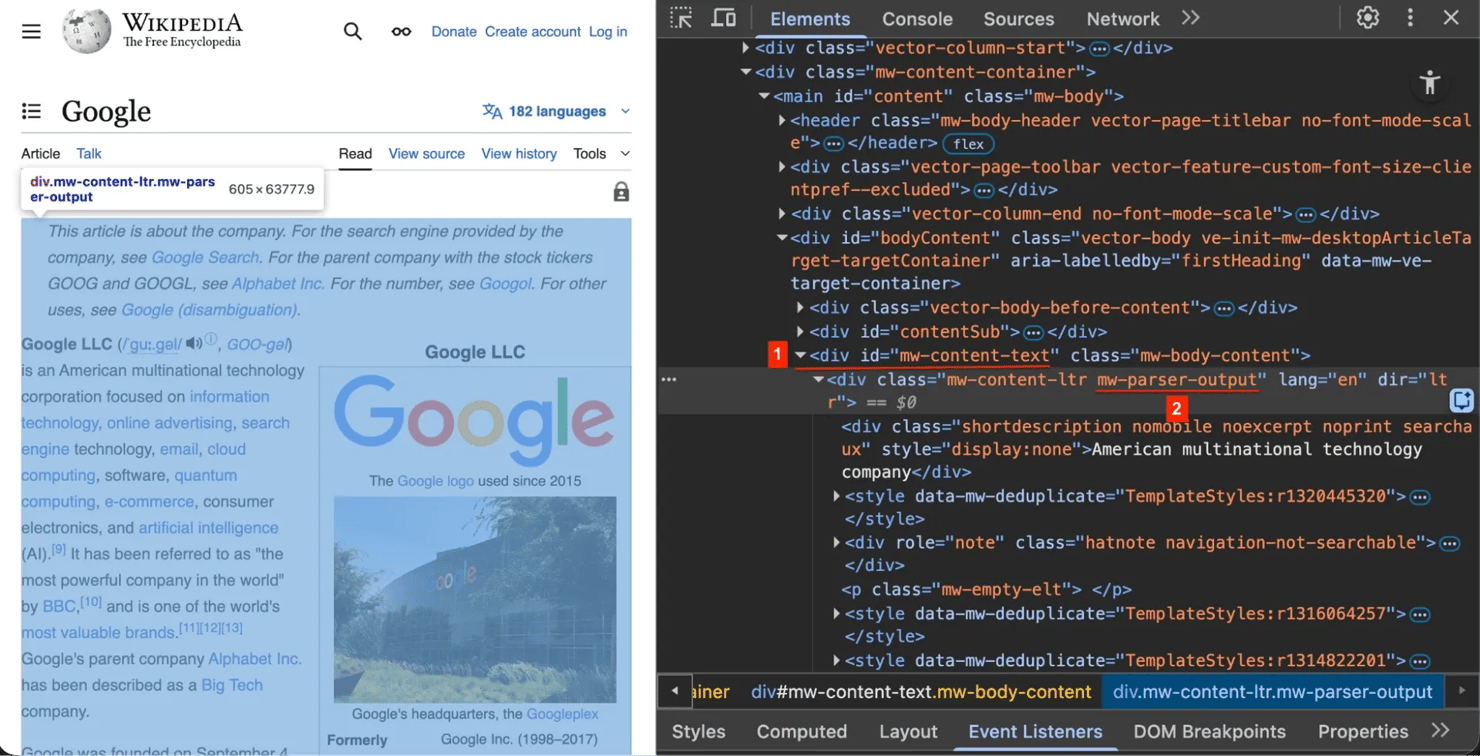Open DevTools settings gear
The image size is (1480, 756).
pos(1367,18)
